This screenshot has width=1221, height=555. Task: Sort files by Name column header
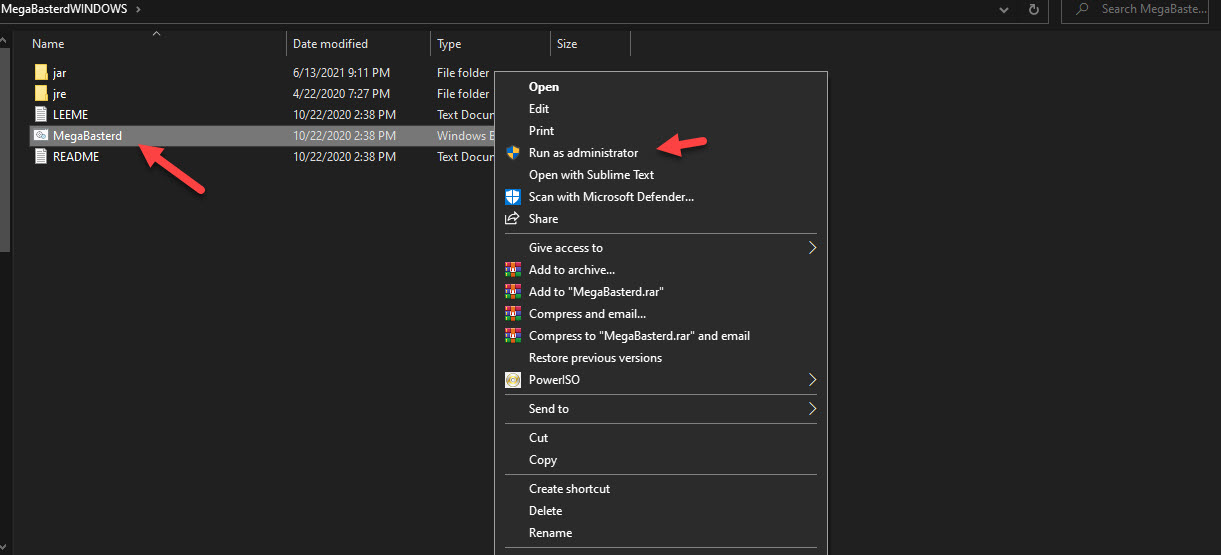pyautogui.click(x=48, y=44)
